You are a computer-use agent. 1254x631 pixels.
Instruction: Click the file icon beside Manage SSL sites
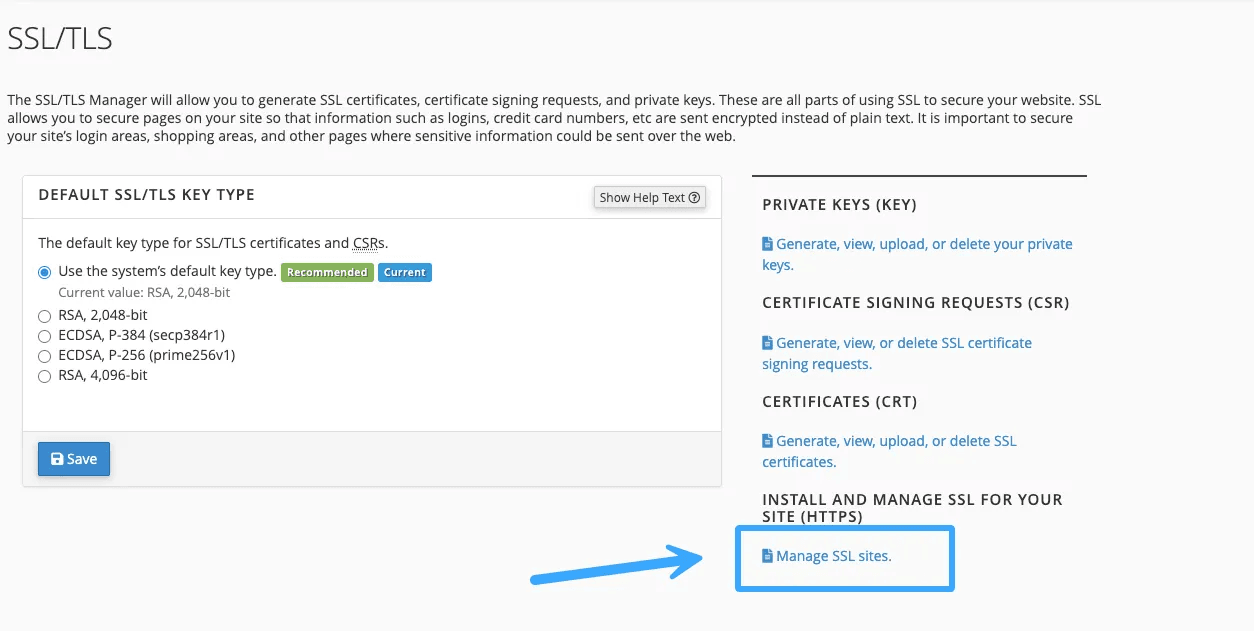(x=767, y=554)
